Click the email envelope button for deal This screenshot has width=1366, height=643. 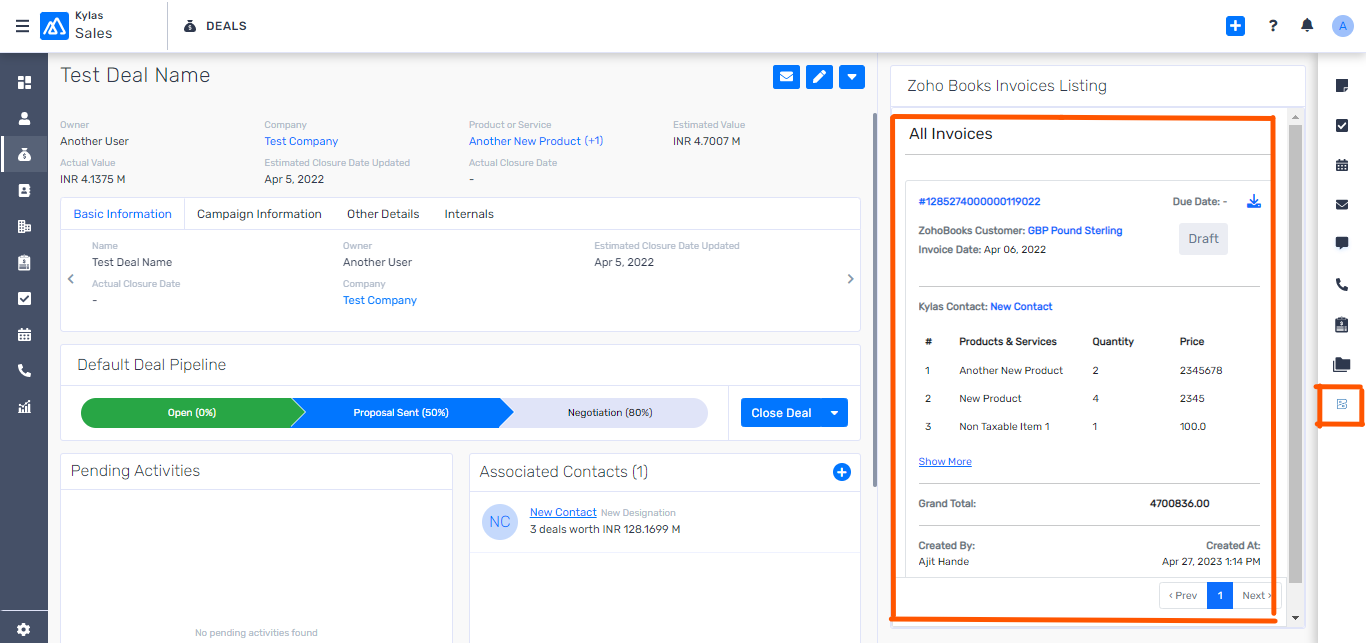(786, 77)
